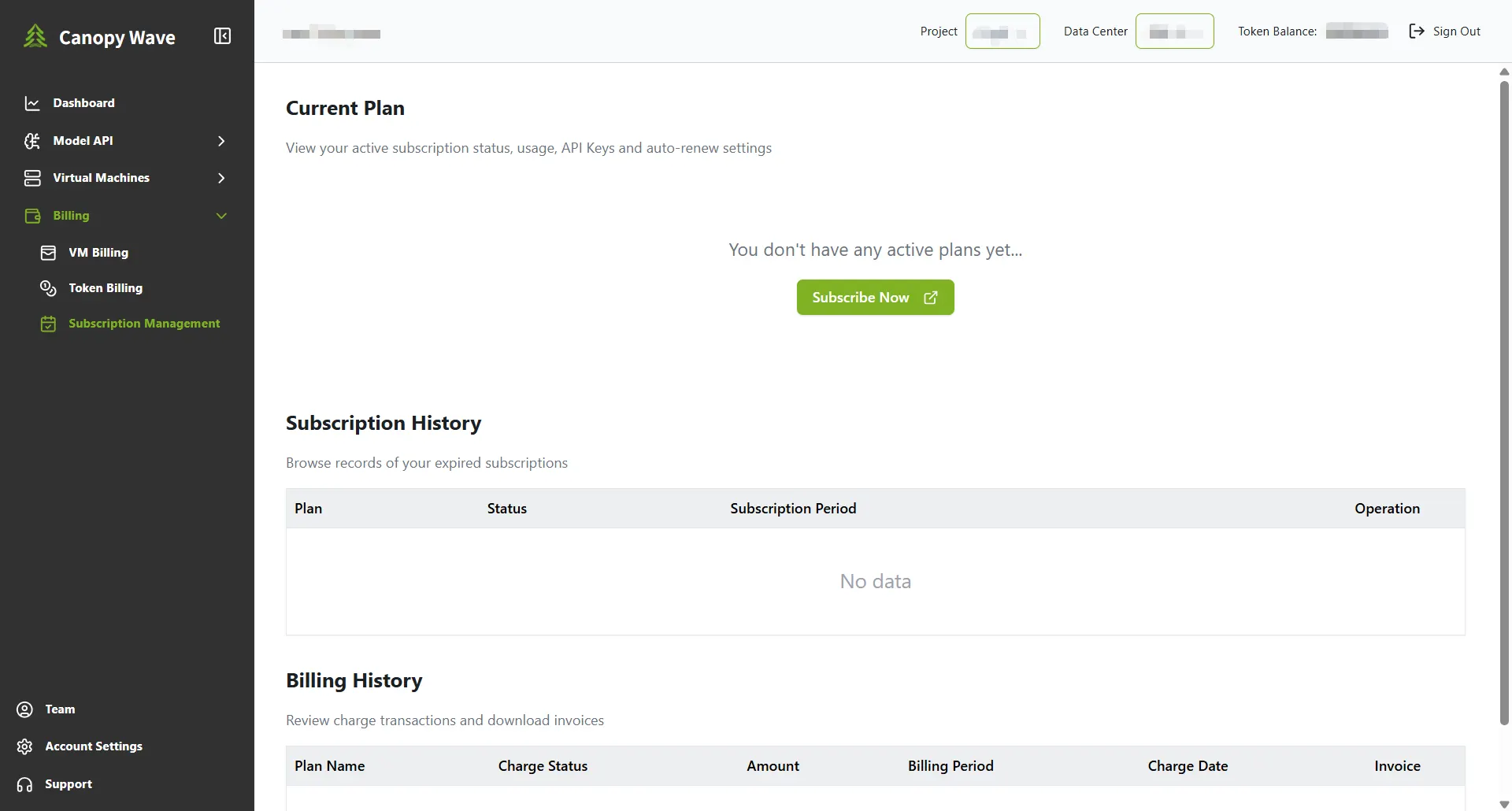Click the Billing Period column header
The image size is (1512, 811).
pos(951,766)
